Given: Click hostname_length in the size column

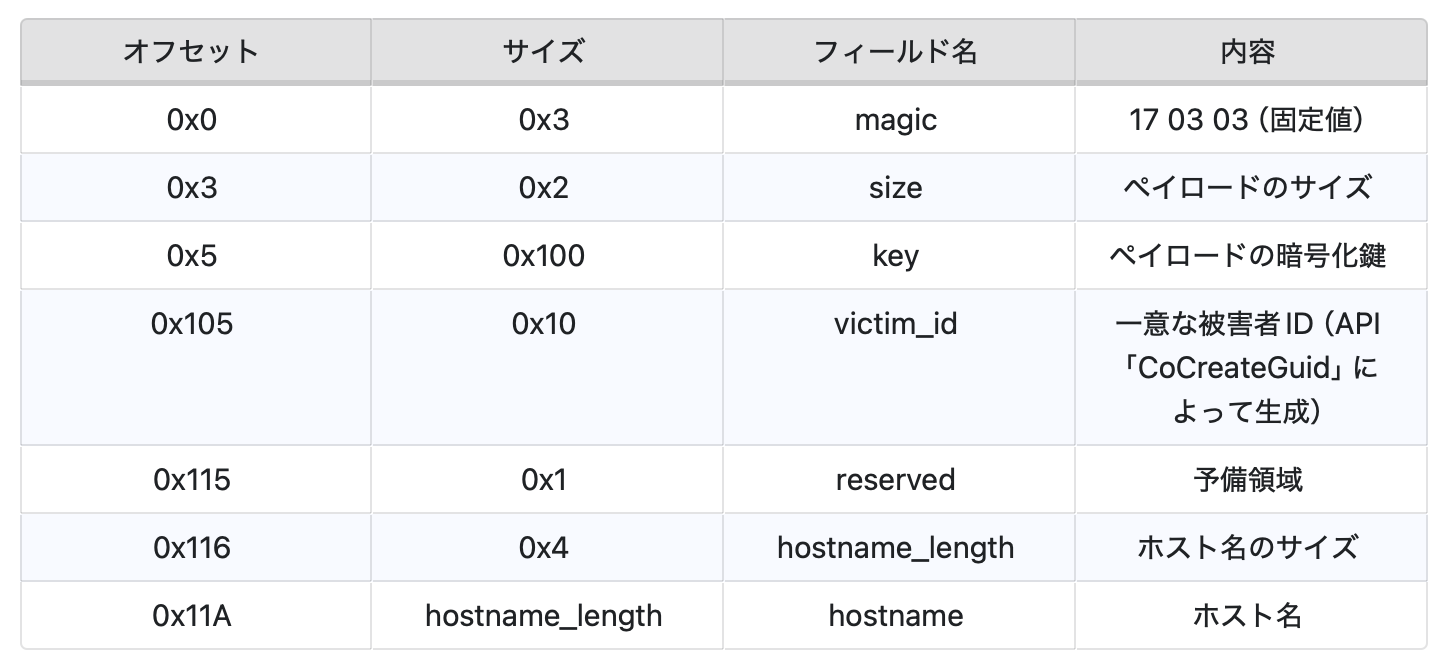Looking at the screenshot, I should [544, 616].
